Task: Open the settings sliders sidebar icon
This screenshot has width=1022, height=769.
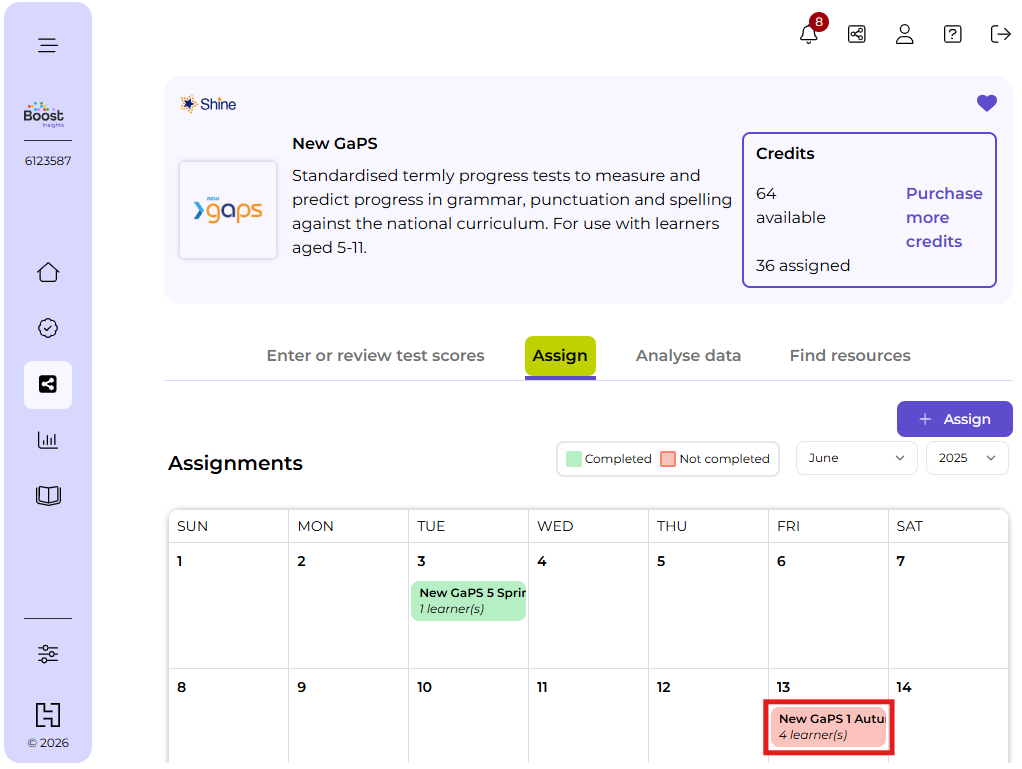Action: 48,654
